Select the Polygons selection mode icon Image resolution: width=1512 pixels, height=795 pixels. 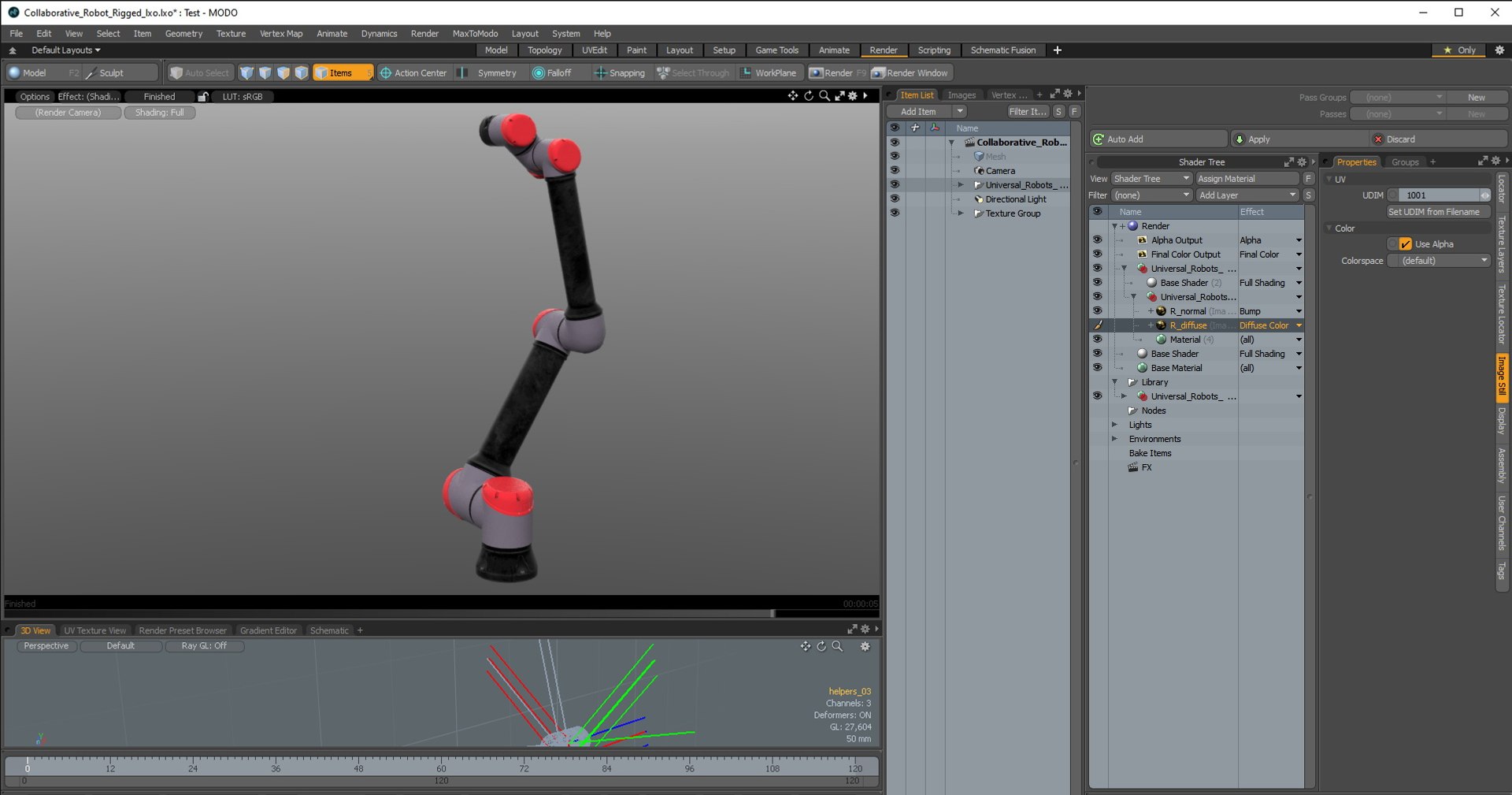pos(283,72)
